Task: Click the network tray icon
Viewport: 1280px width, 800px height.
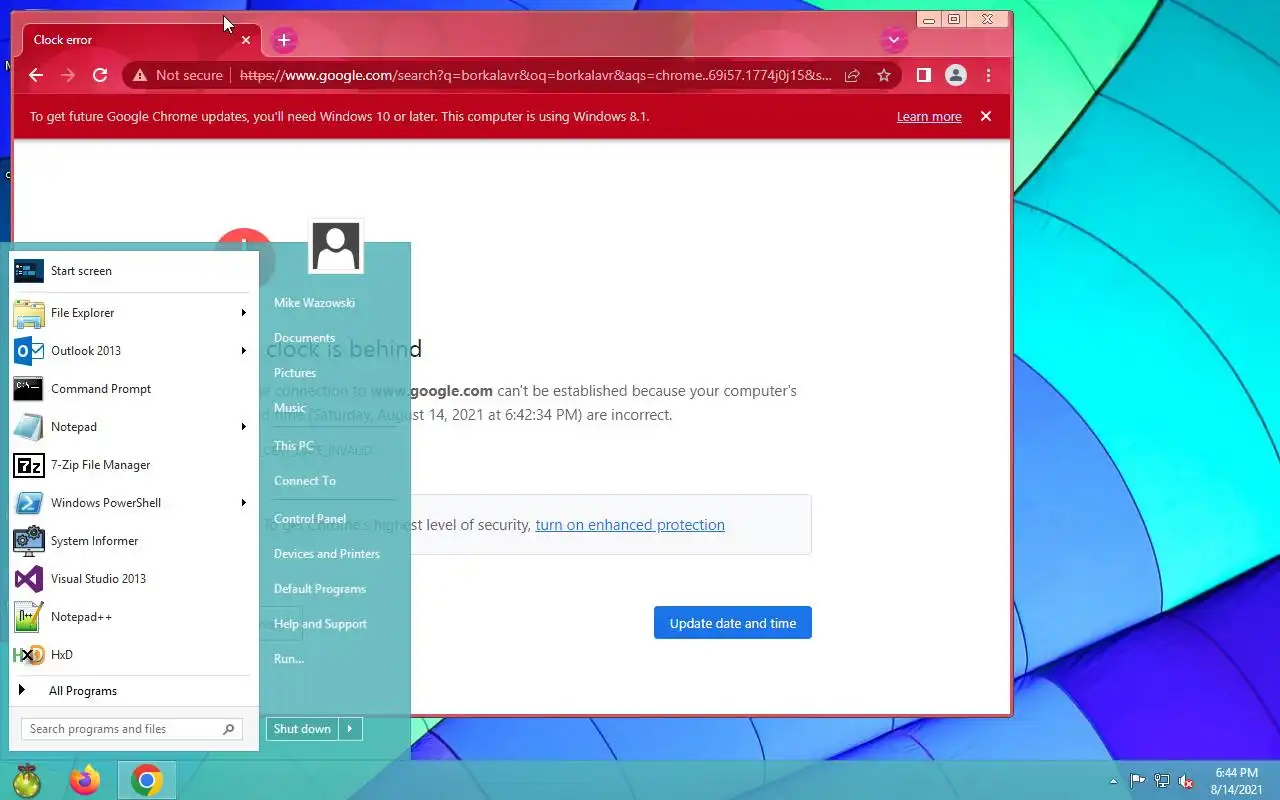Action: tap(1162, 781)
